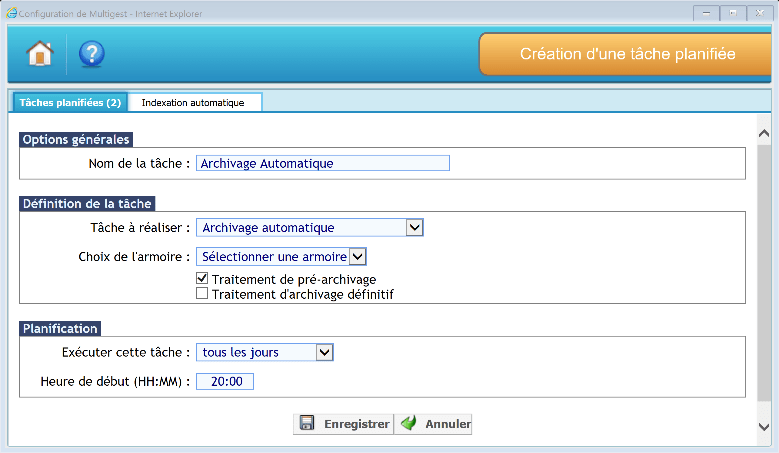The image size is (779, 453).
Task: Open help with the question mark icon
Action: pyautogui.click(x=92, y=54)
